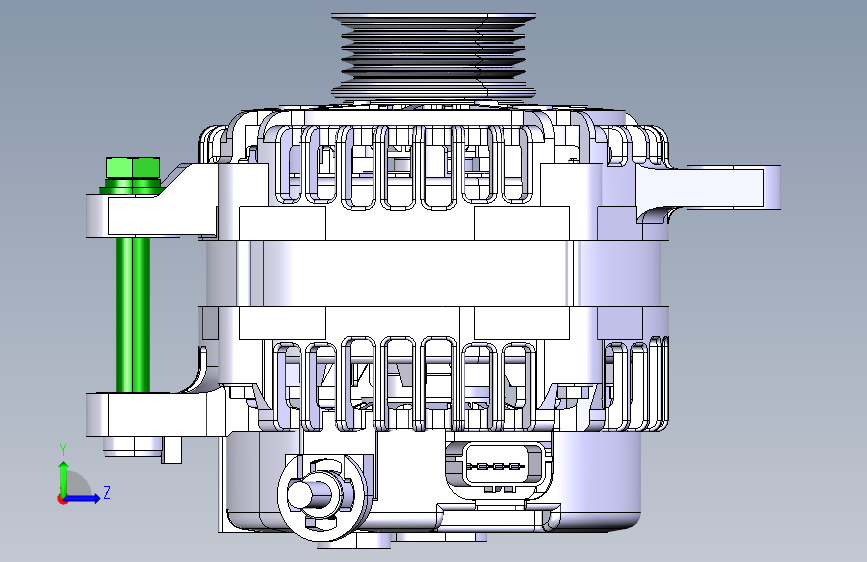This screenshot has width=867, height=562.
Task: Click the blue Z axis arrow of triad
Action: [x=83, y=498]
